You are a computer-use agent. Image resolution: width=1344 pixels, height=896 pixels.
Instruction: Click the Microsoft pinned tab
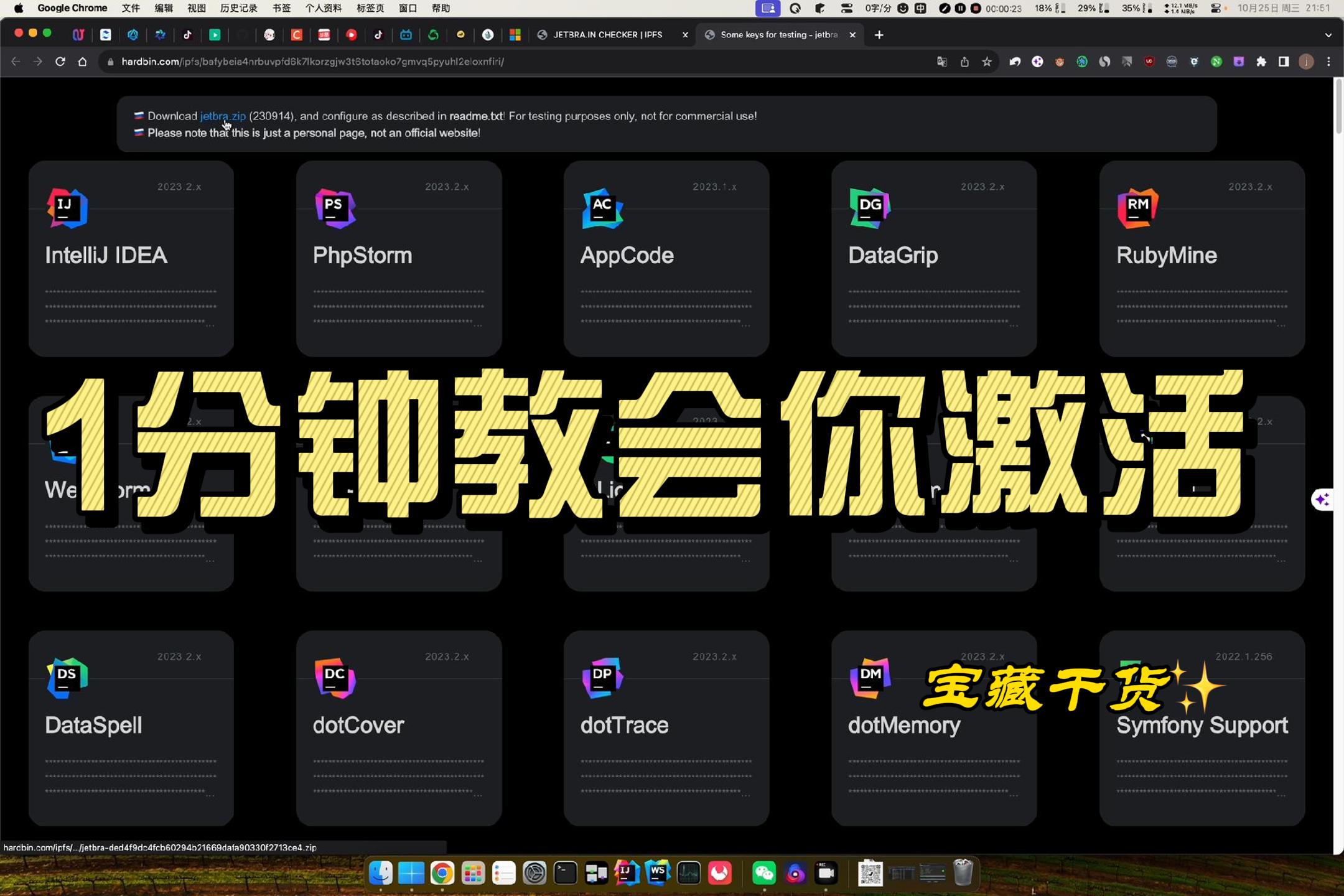tap(515, 35)
